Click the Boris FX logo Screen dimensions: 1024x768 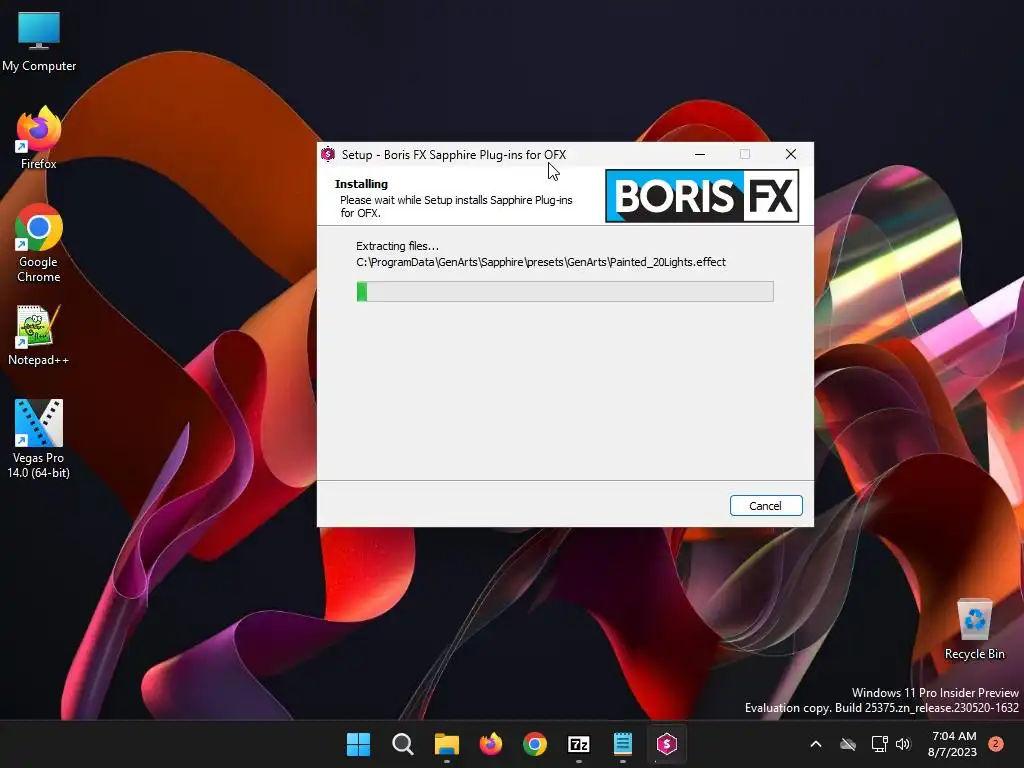[702, 196]
